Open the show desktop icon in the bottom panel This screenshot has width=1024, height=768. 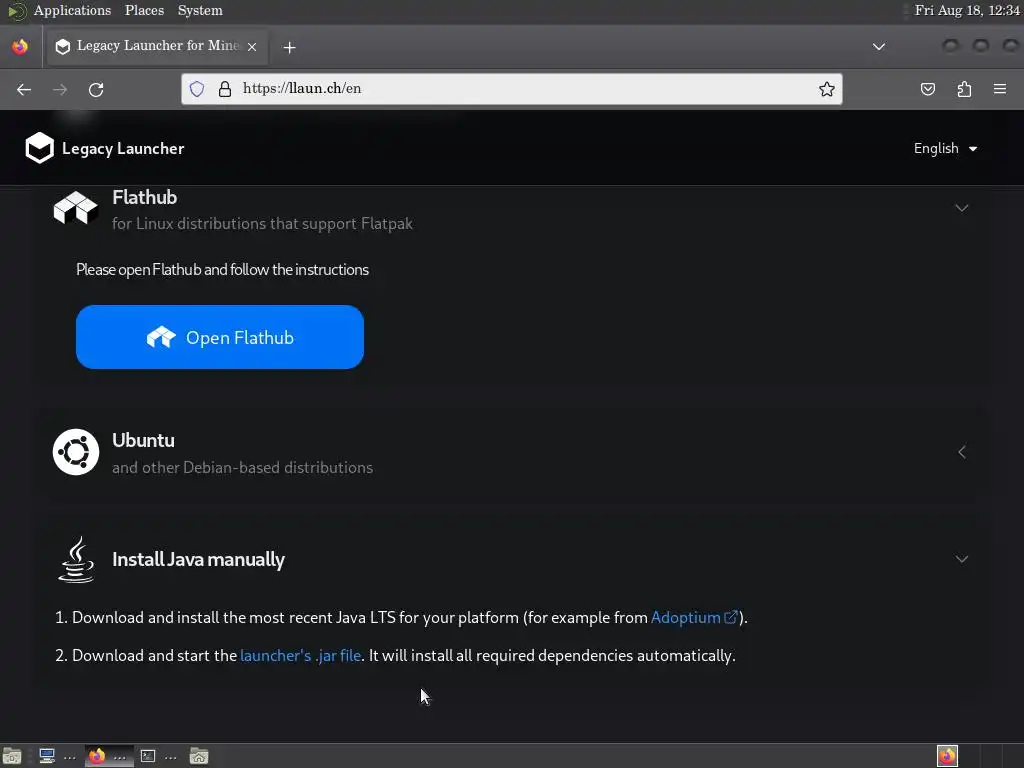click(12, 756)
